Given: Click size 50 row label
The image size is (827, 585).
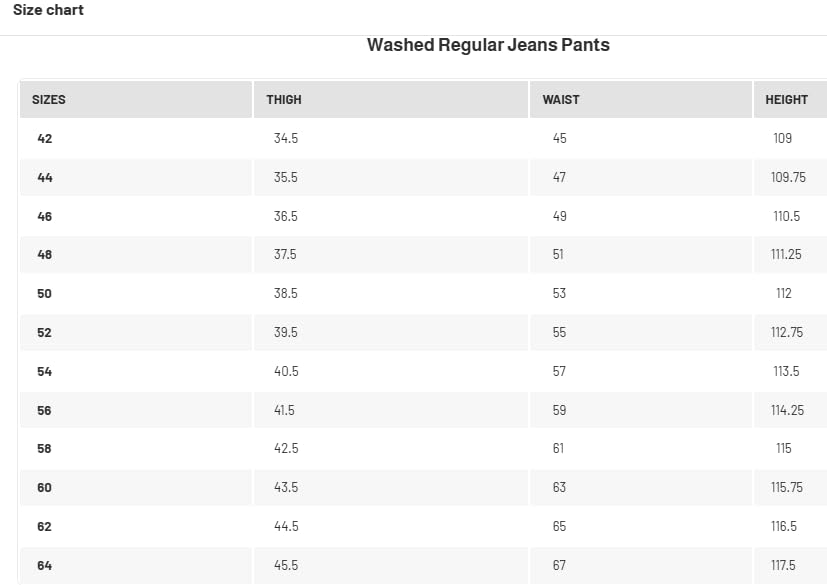Looking at the screenshot, I should pos(45,294).
